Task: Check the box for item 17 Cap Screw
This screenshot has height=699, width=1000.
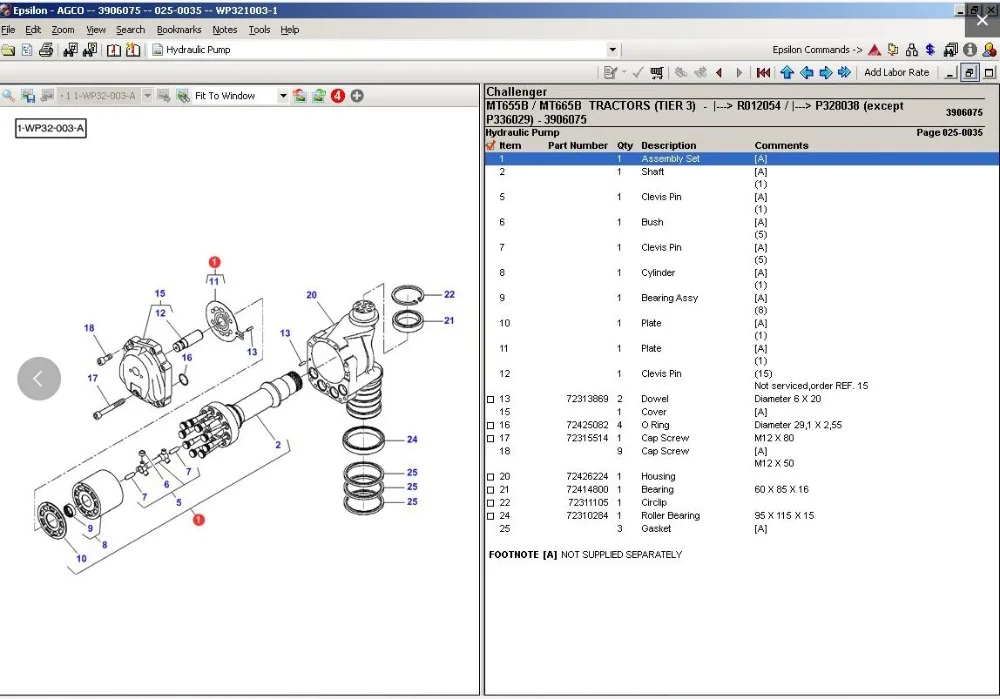Action: coord(490,439)
